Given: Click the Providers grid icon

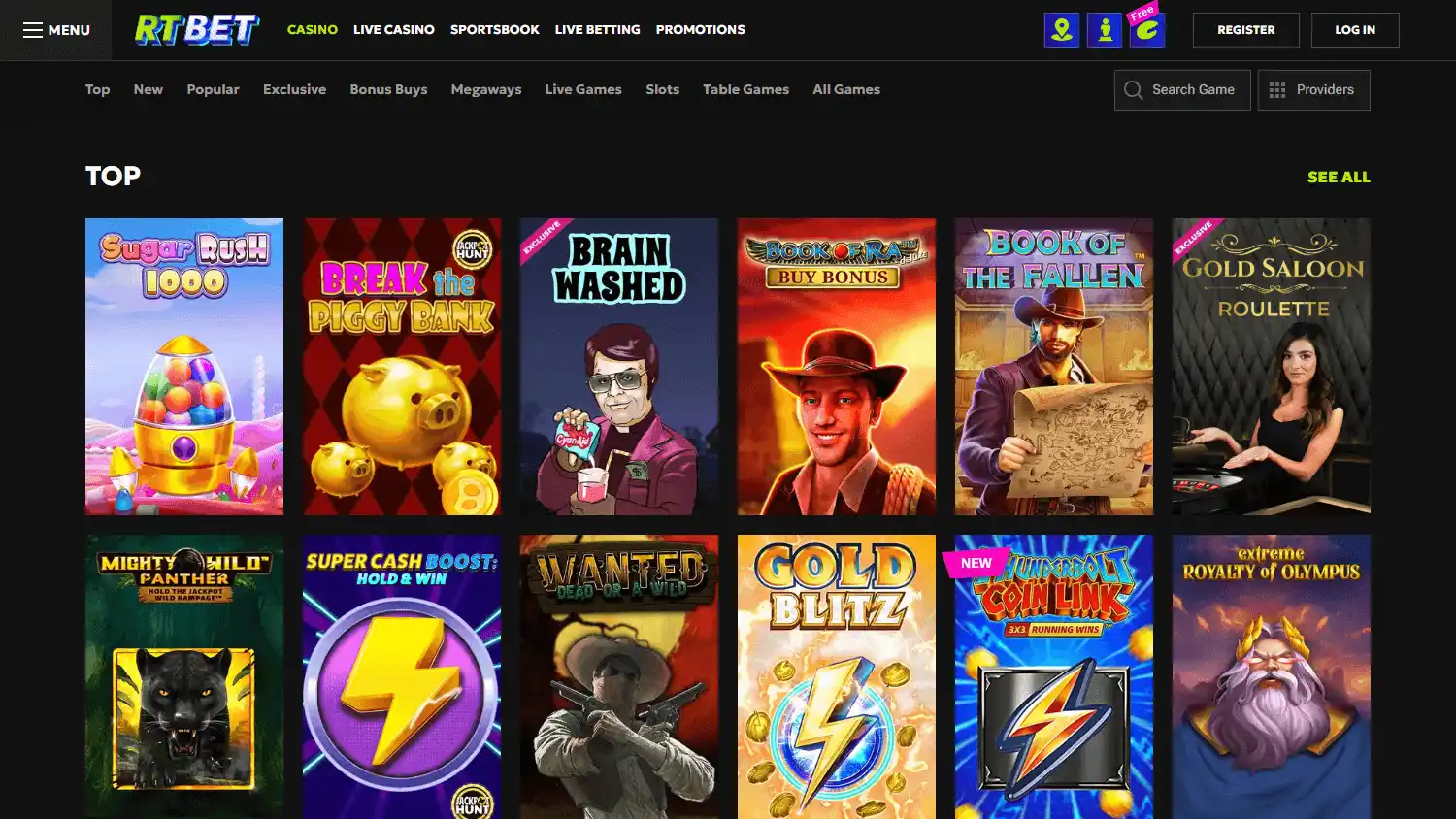Looking at the screenshot, I should click(x=1277, y=90).
